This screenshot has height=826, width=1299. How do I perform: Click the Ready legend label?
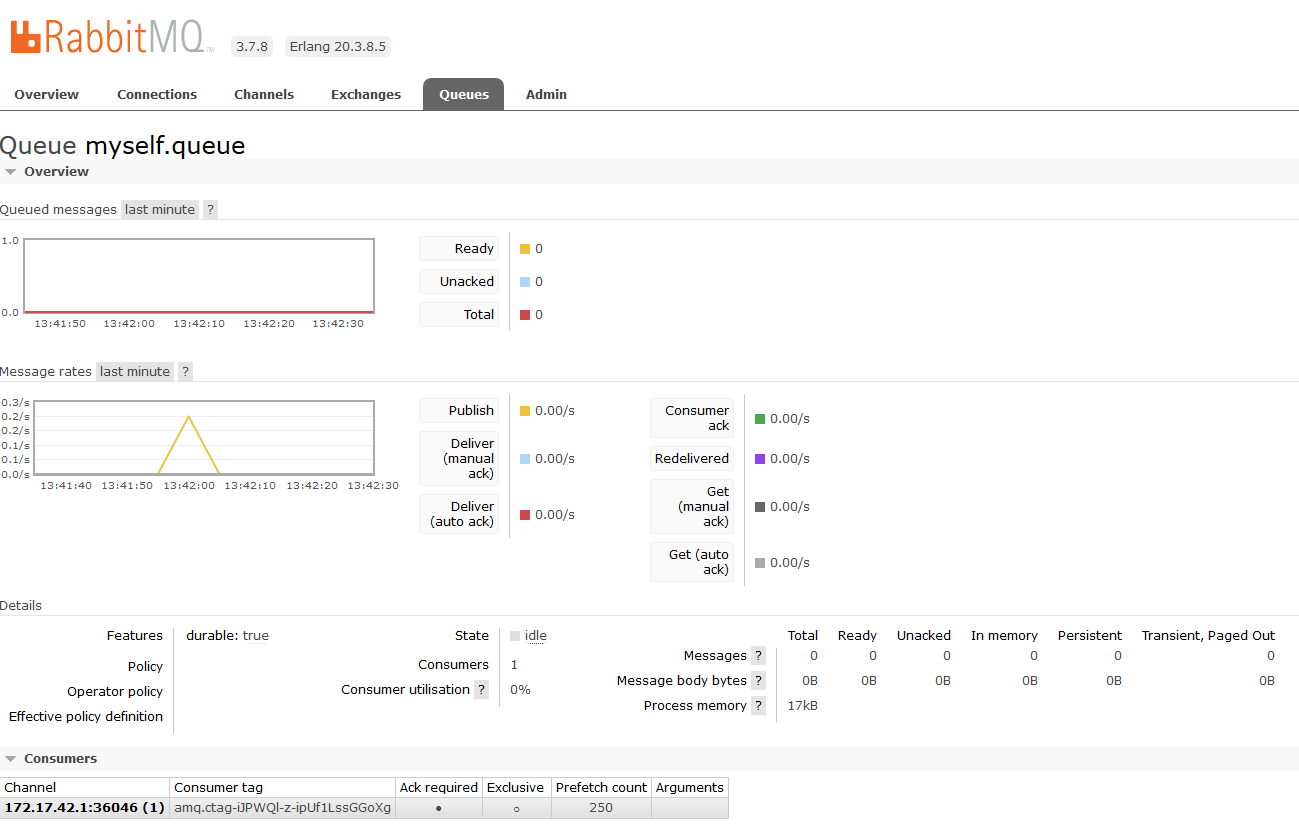pyautogui.click(x=459, y=249)
